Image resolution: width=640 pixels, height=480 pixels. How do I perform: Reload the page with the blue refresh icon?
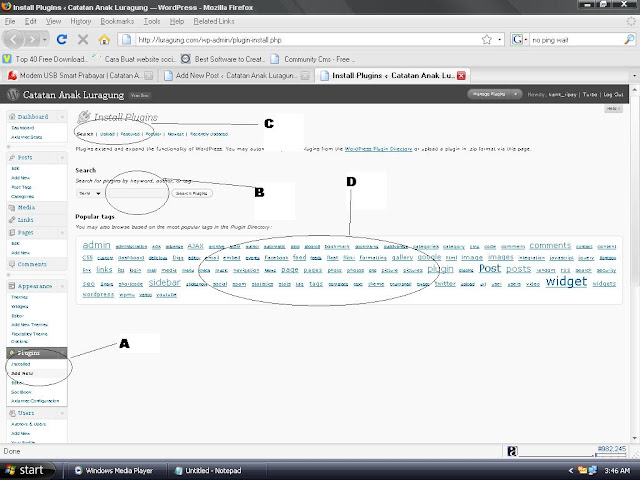[62, 39]
